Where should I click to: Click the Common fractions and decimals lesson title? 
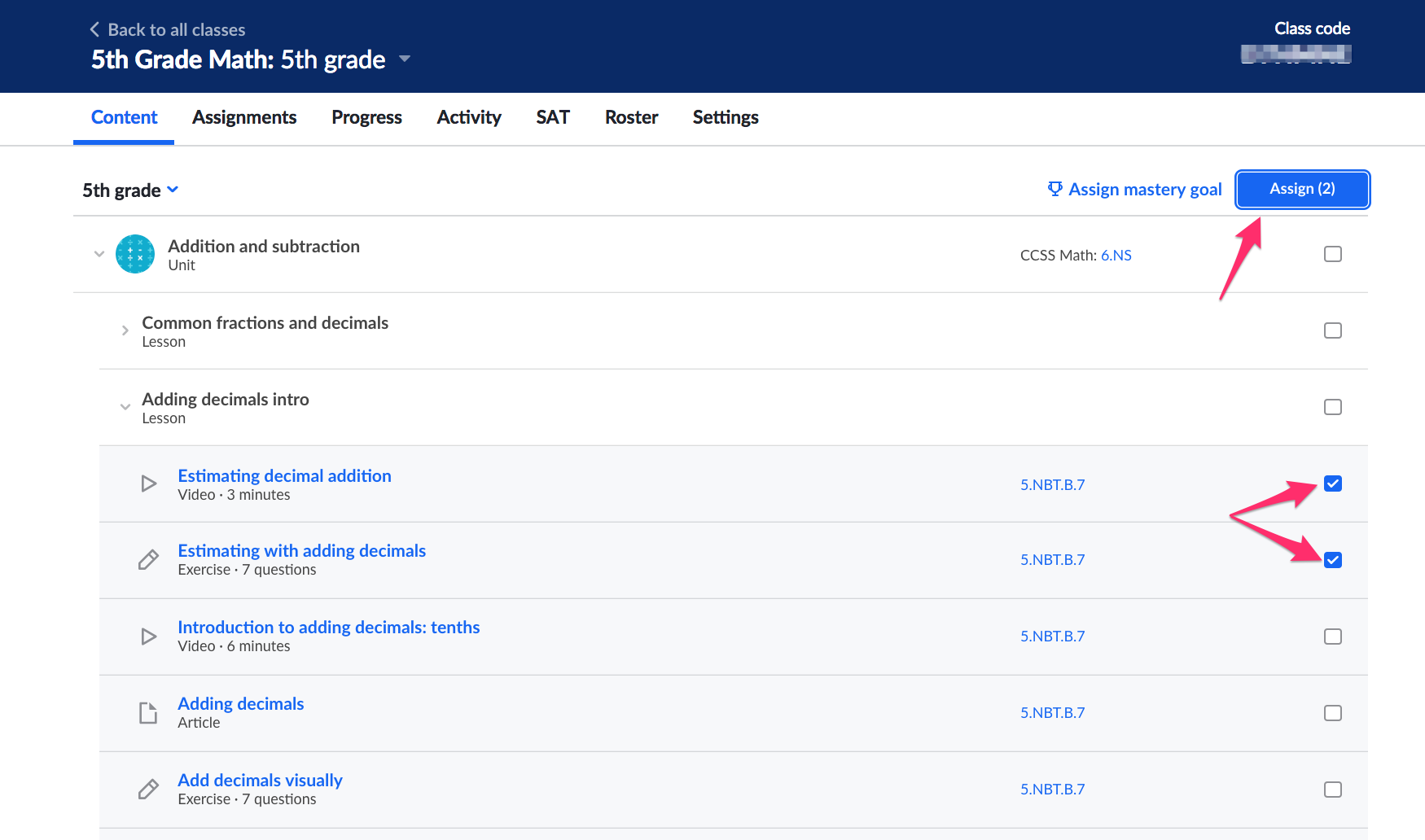pos(265,323)
